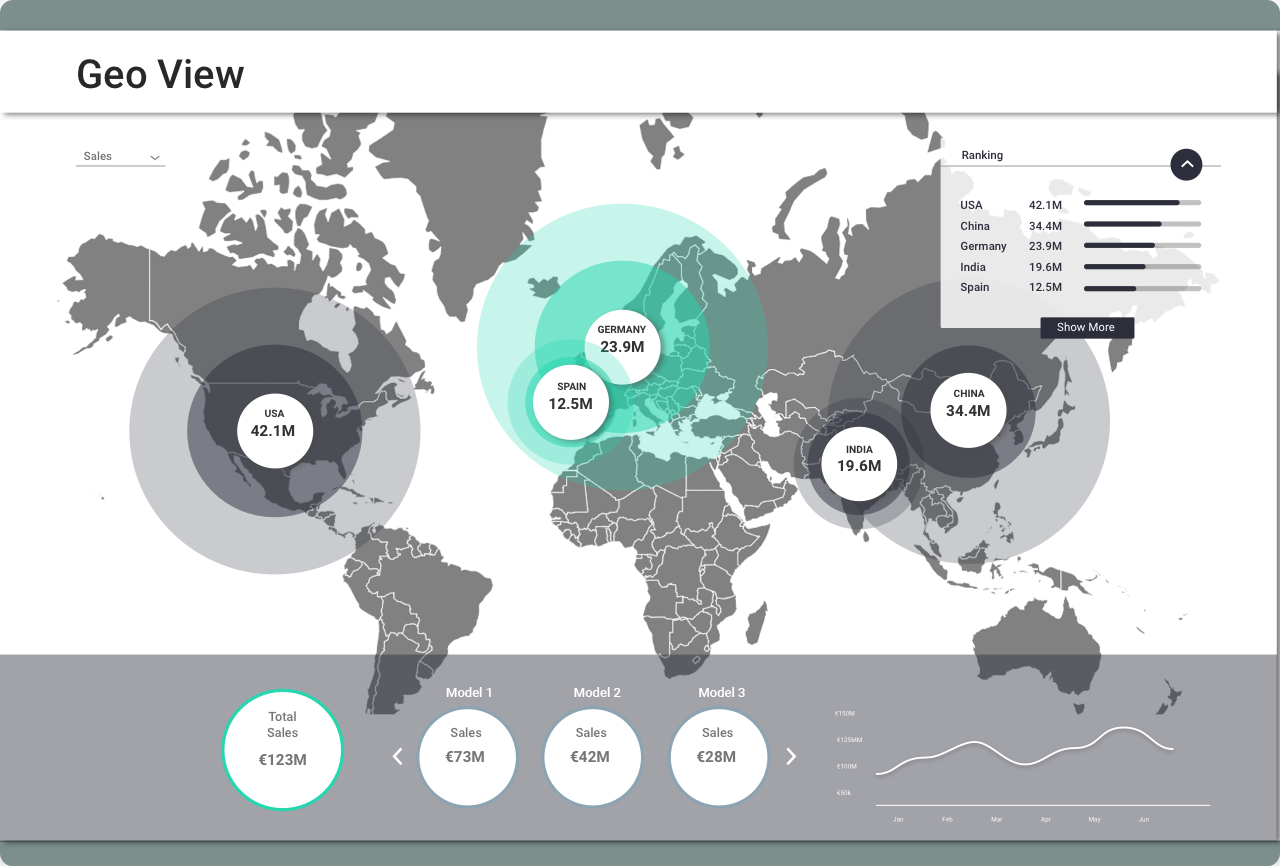Click USA row in Ranking list
Screen dimensions: 1280x866
(x=1080, y=205)
